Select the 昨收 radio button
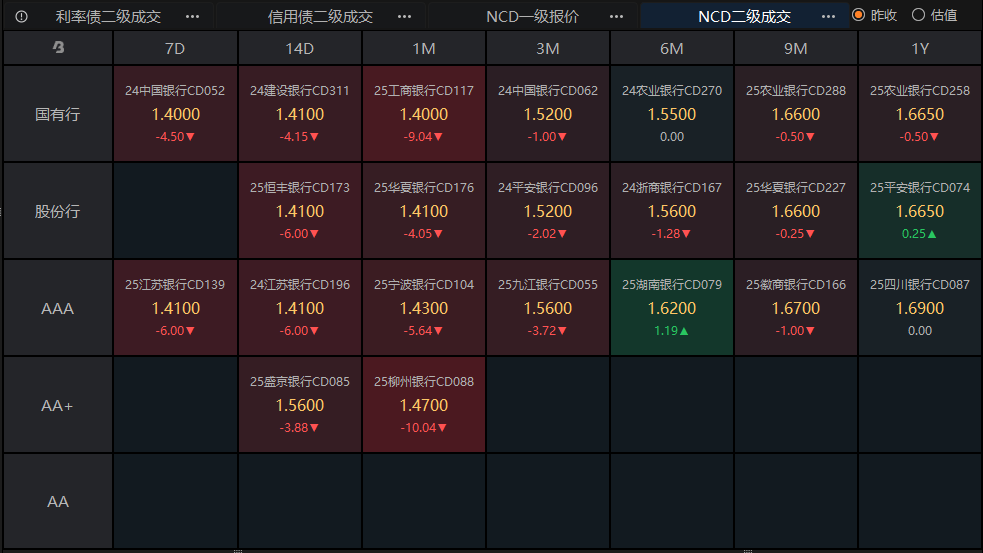This screenshot has width=983, height=553. (x=859, y=15)
